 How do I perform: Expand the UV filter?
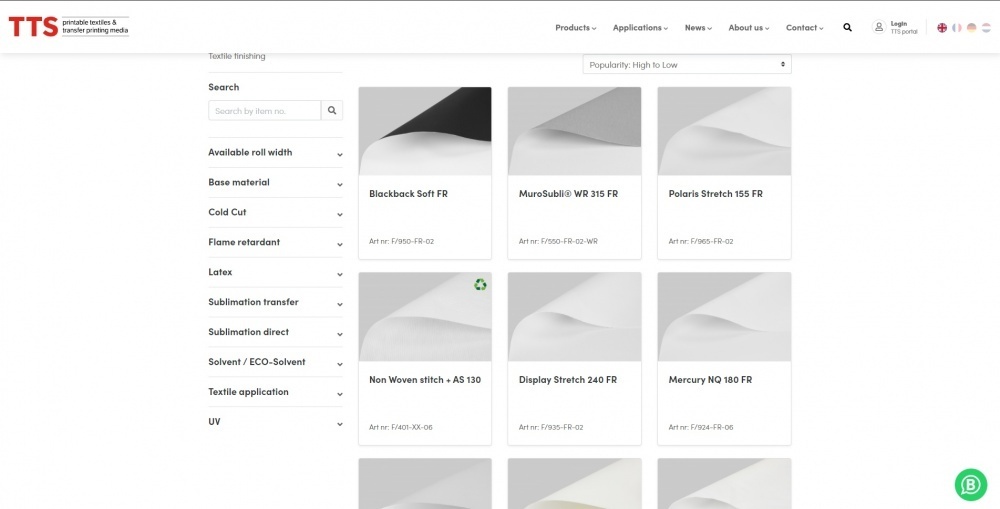(x=276, y=422)
